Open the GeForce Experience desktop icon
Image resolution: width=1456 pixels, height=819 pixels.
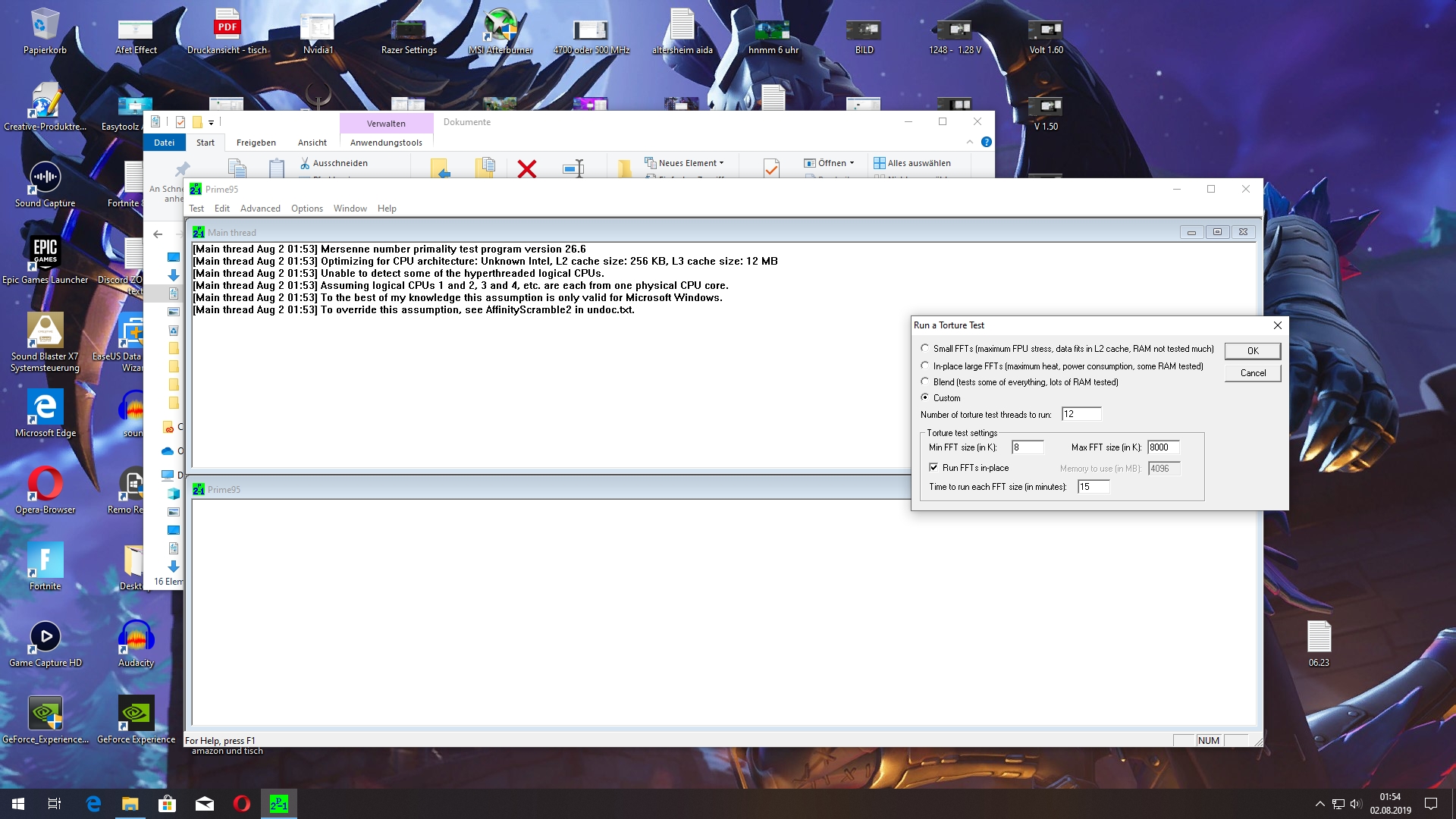[136, 720]
